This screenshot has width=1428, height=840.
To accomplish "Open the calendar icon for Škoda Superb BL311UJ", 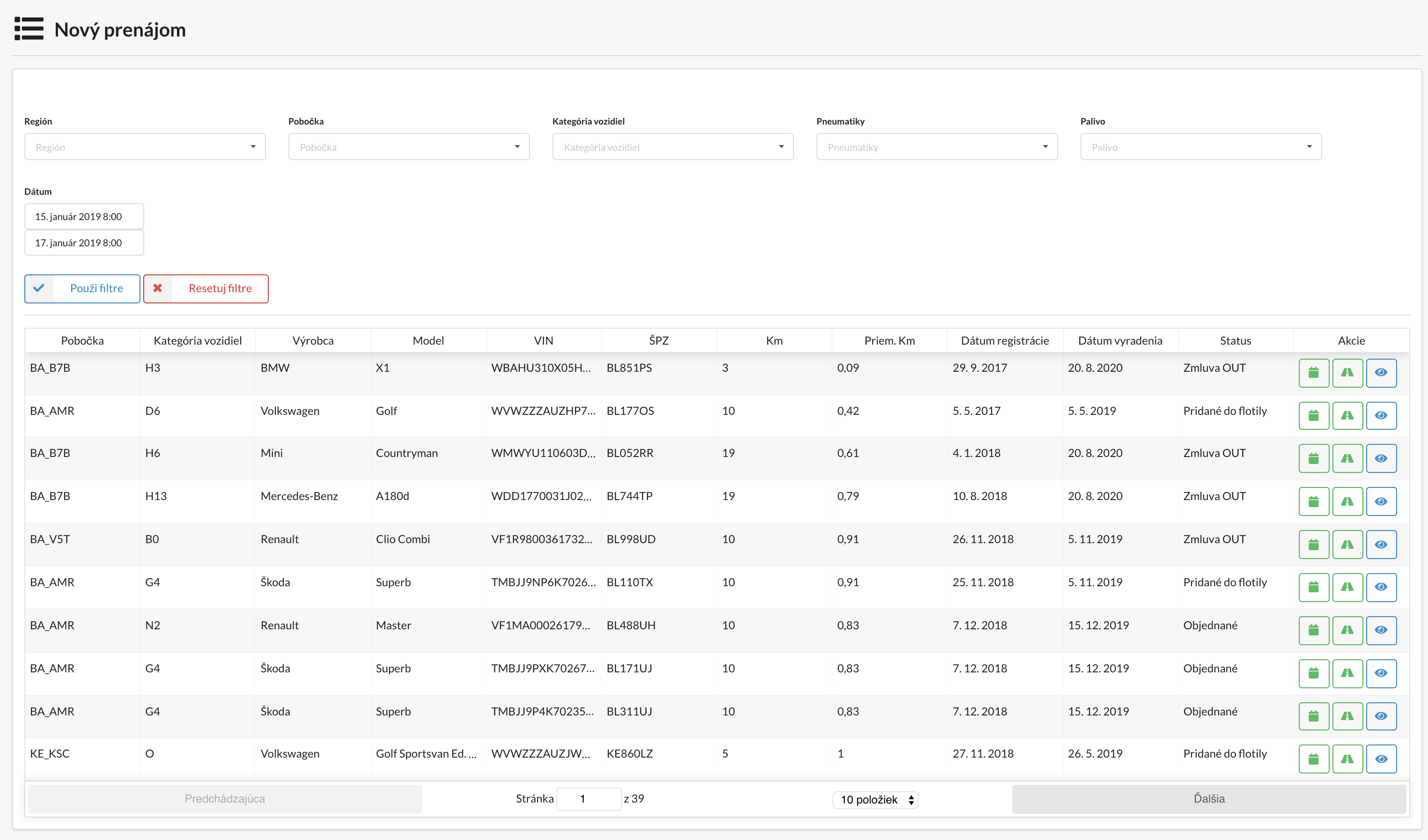I will point(1314,716).
